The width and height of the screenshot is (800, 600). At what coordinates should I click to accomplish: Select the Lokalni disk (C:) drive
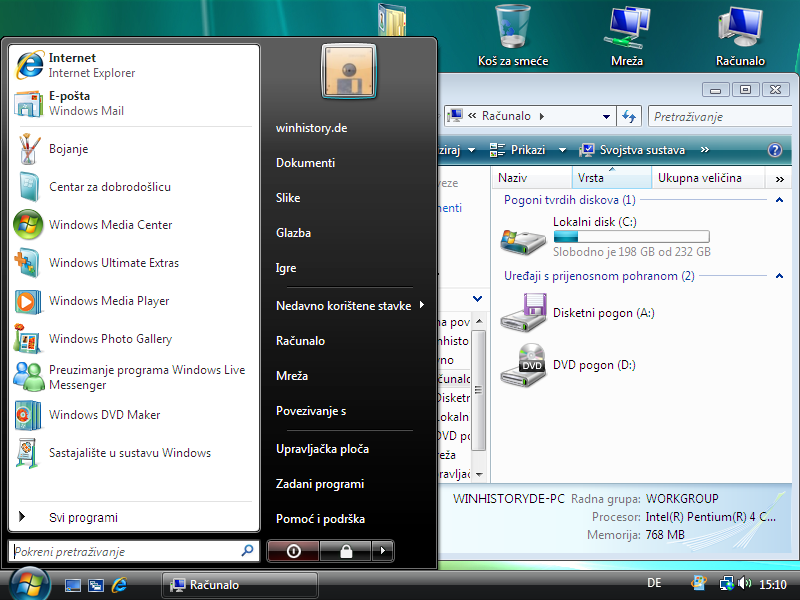click(x=605, y=236)
